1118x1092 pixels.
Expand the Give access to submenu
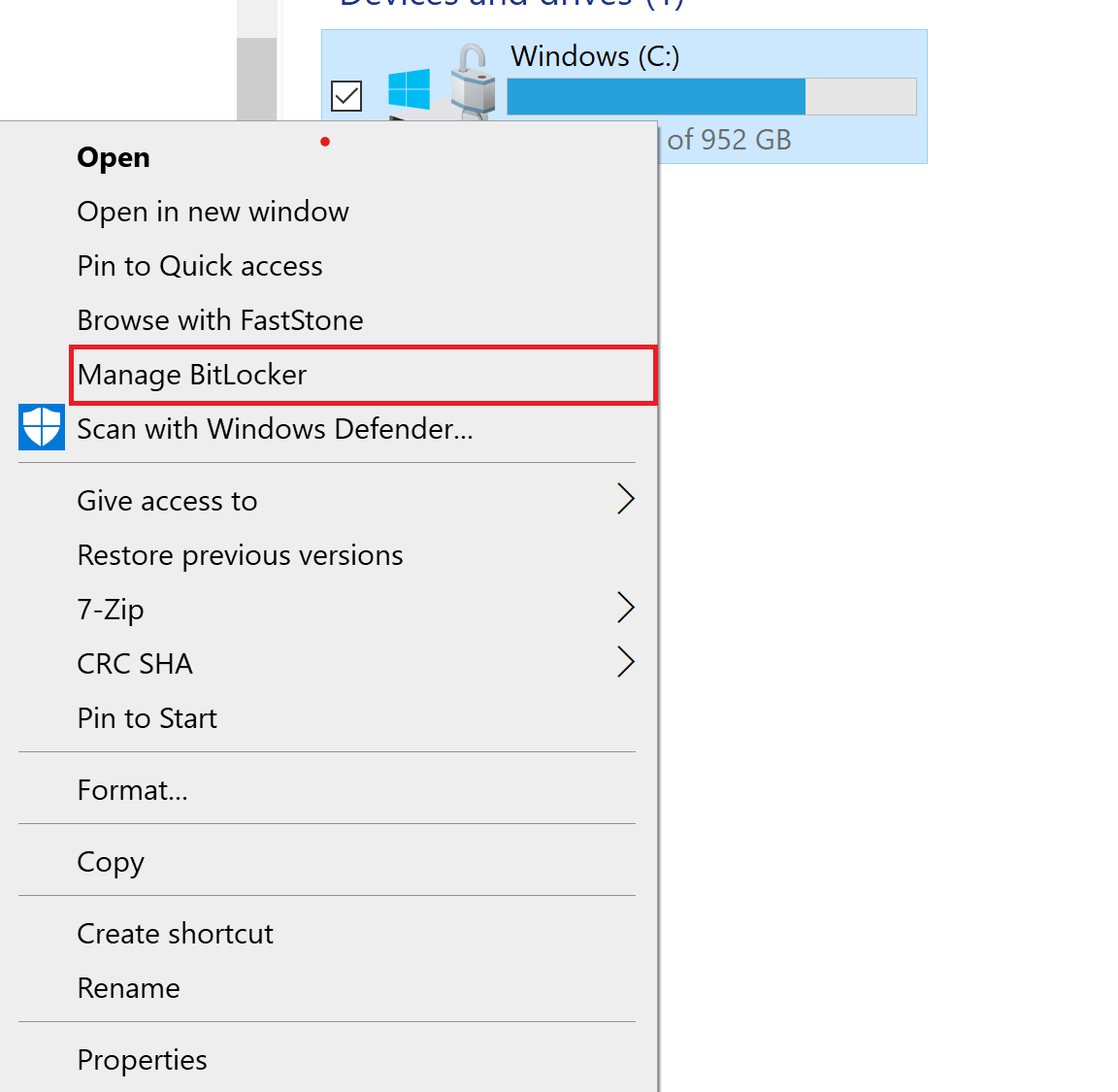(x=167, y=501)
